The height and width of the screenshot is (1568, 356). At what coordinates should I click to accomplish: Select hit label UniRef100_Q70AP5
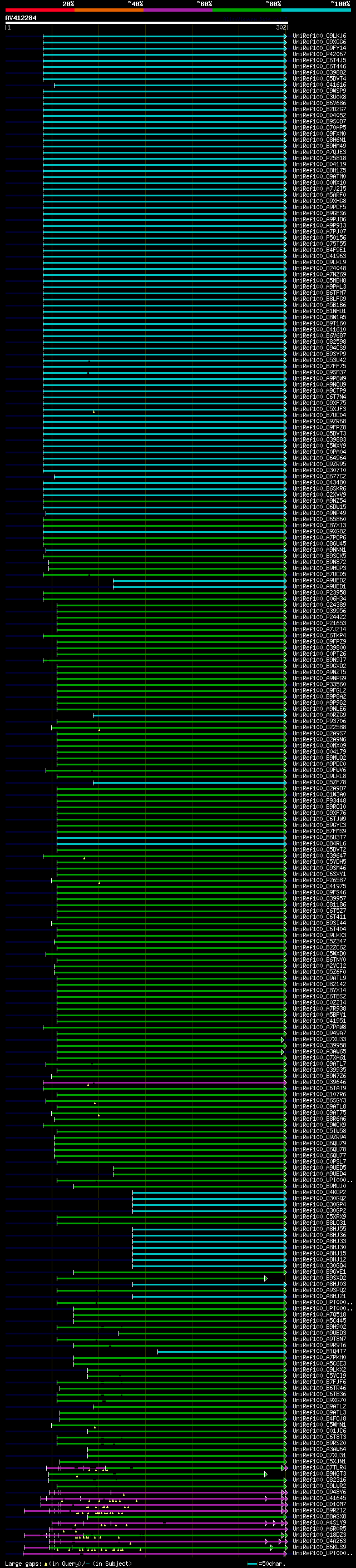pyautogui.click(x=319, y=127)
